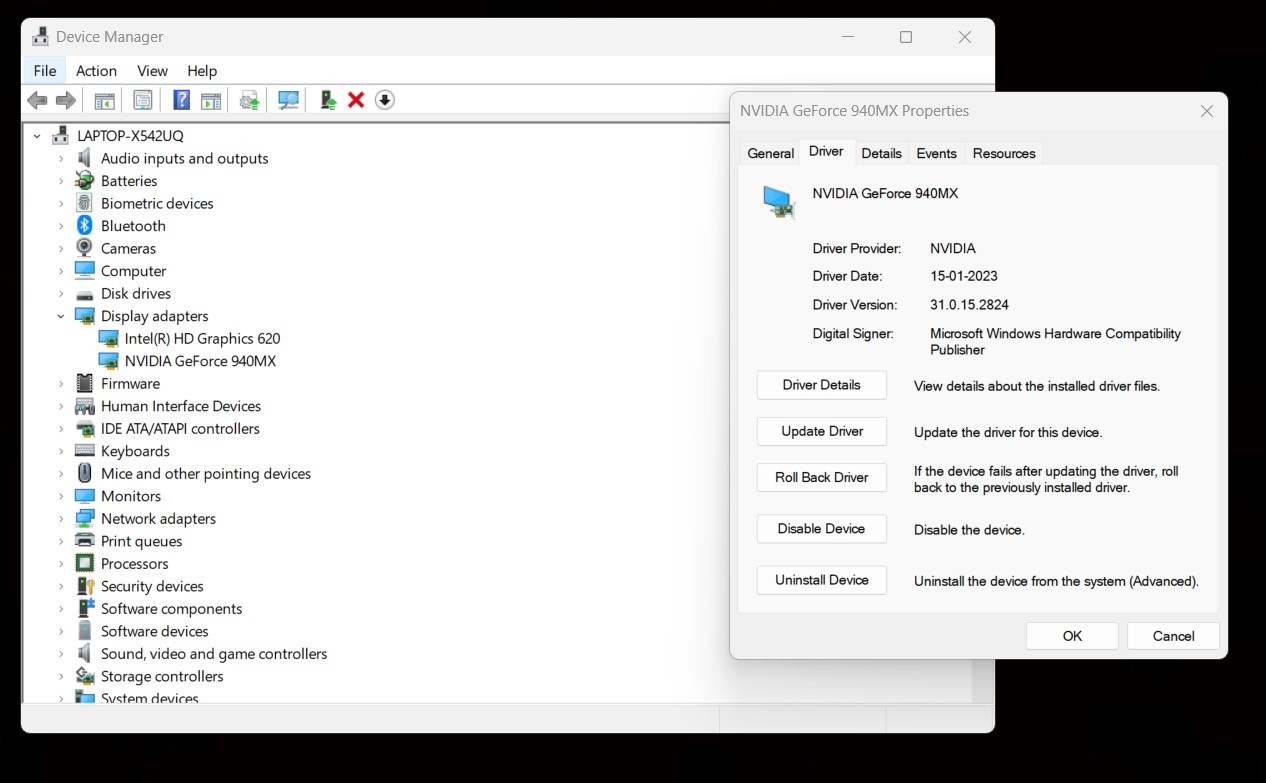
Task: Click the Firmware category icon
Action: coord(85,383)
